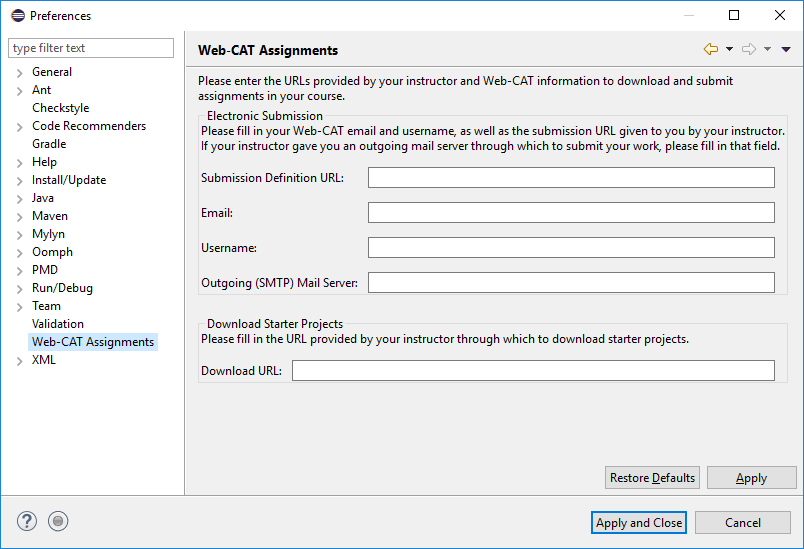The image size is (804, 549).
Task: Click the Cancel button
Action: coord(742,522)
